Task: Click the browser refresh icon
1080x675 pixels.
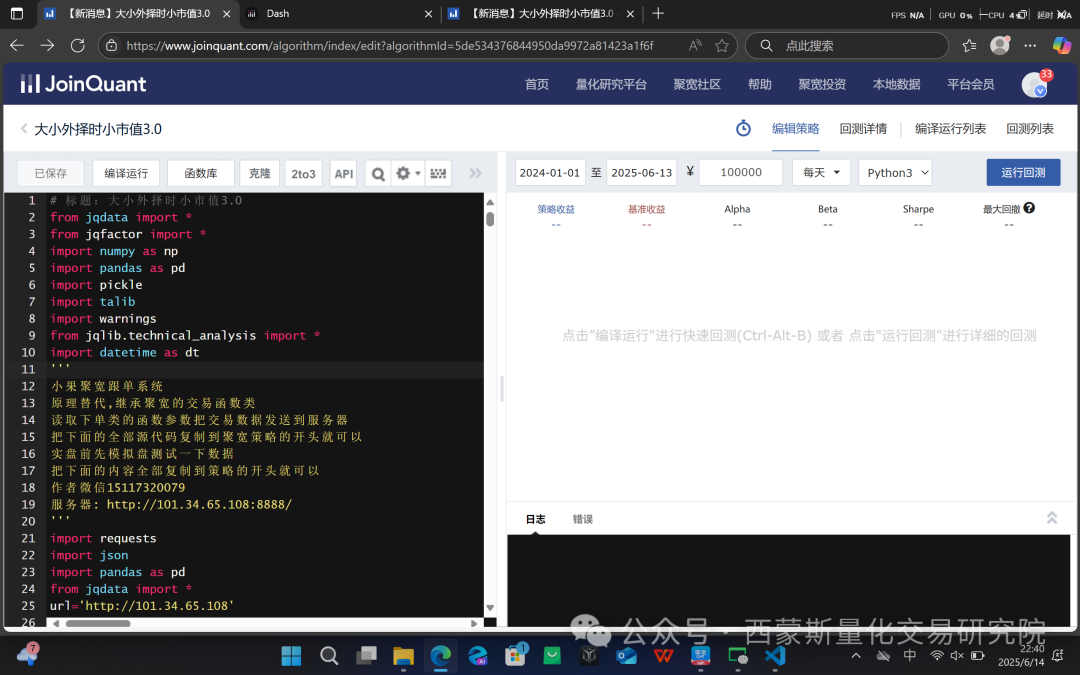Action: point(78,45)
